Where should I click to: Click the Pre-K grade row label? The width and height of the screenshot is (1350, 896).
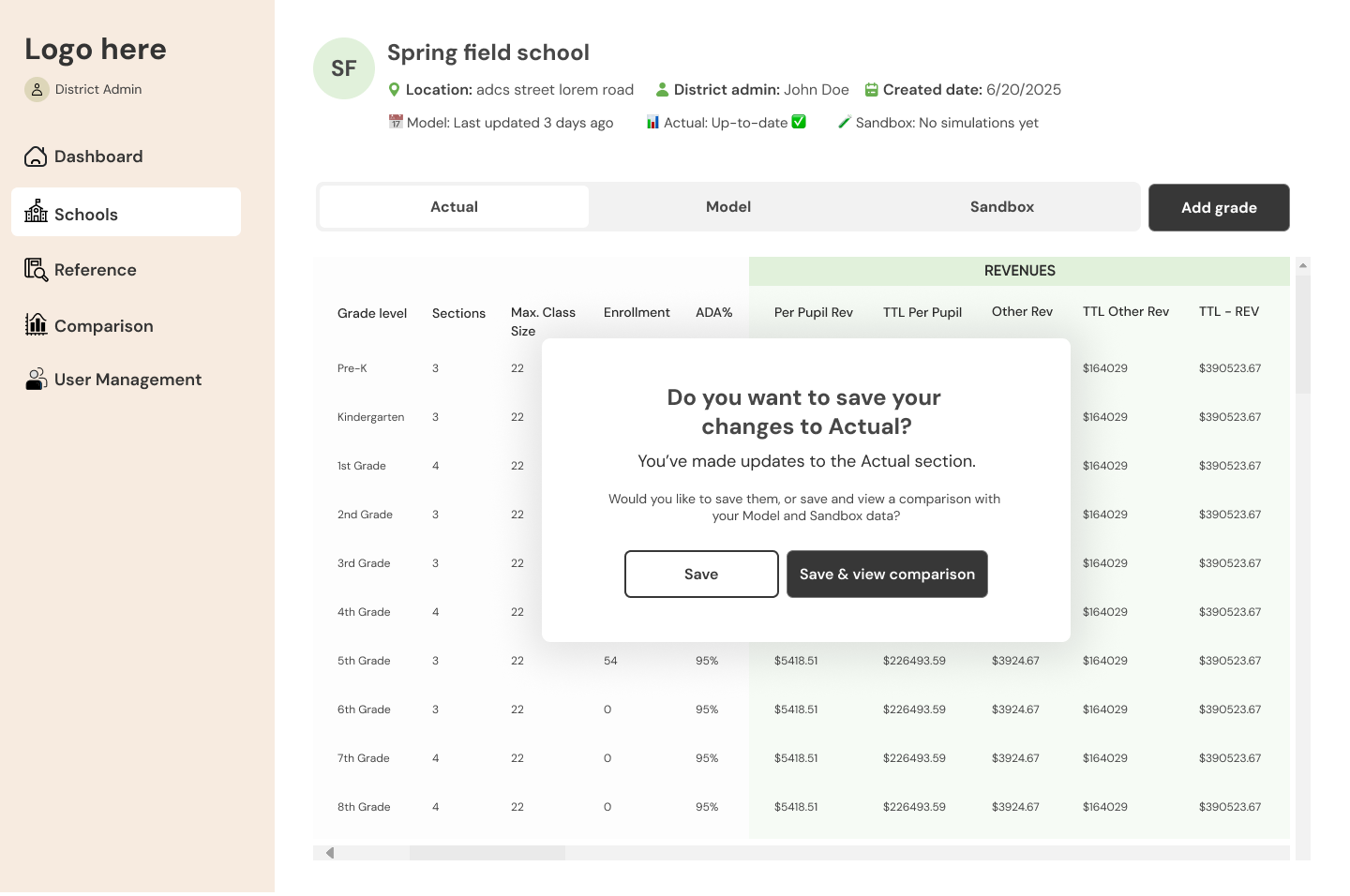click(x=352, y=368)
